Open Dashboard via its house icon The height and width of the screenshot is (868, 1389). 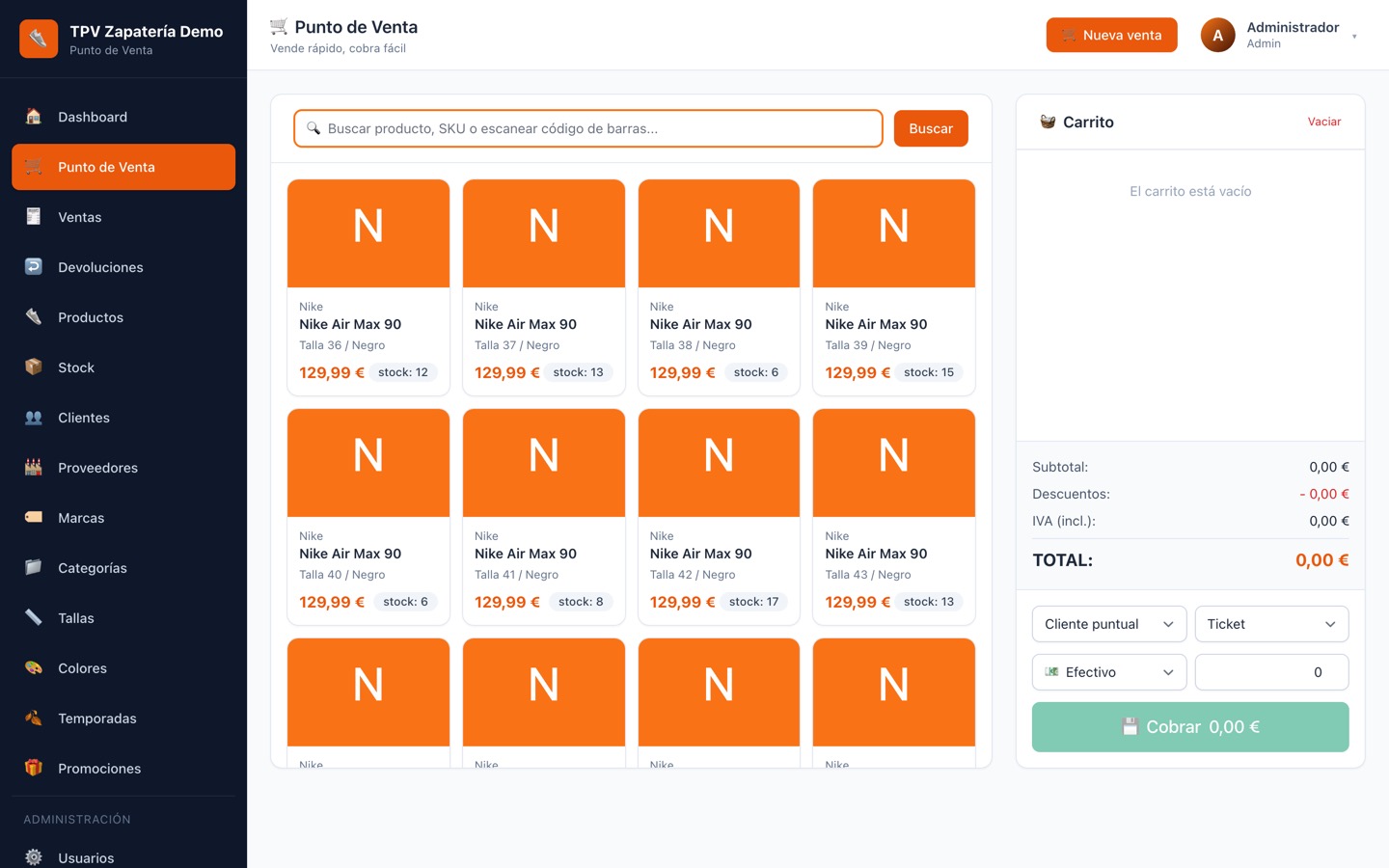coord(34,117)
